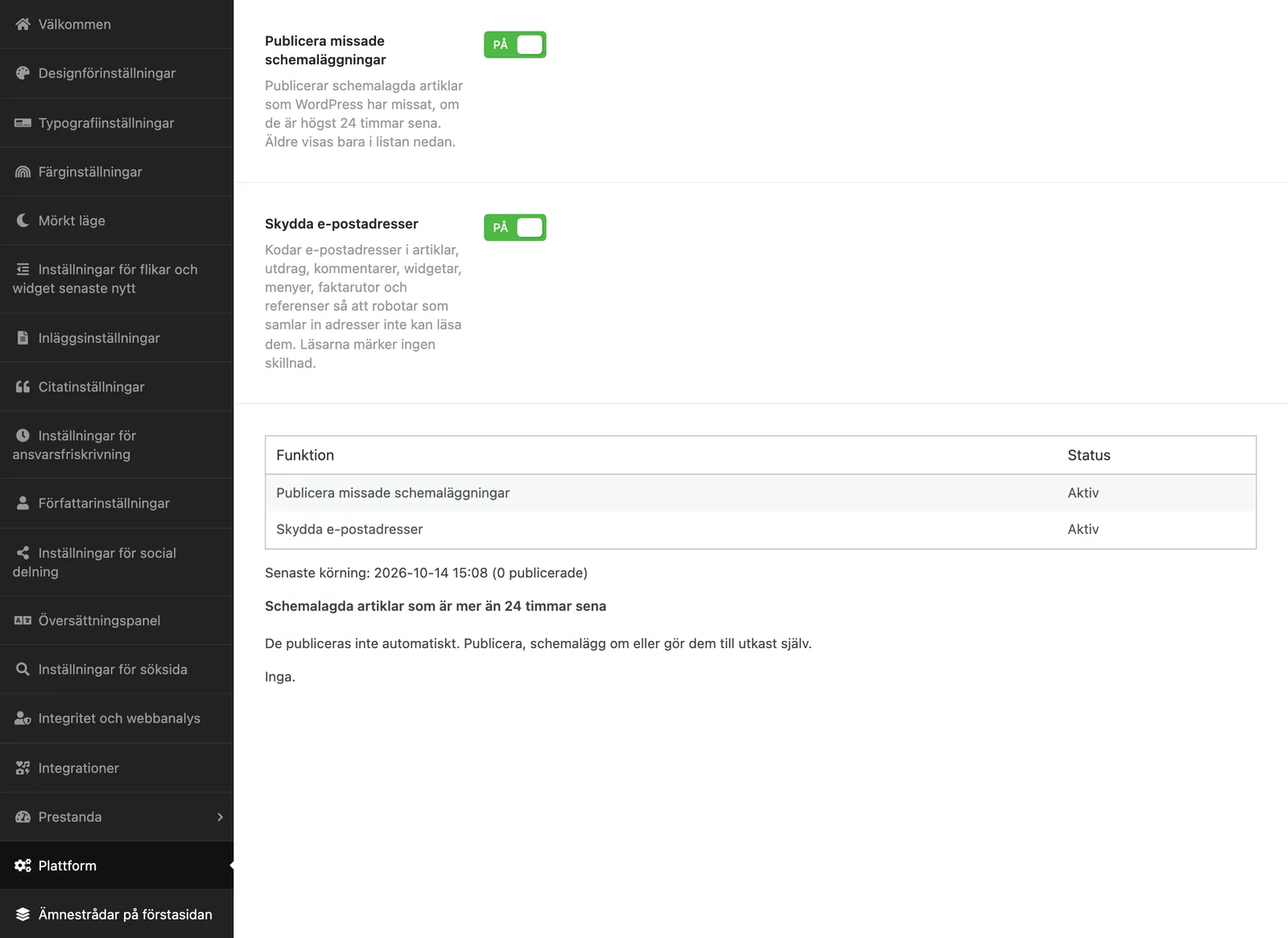This screenshot has height=938, width=1288.
Task: Click the palette icon for Designförinställningar
Action: [x=23, y=73]
